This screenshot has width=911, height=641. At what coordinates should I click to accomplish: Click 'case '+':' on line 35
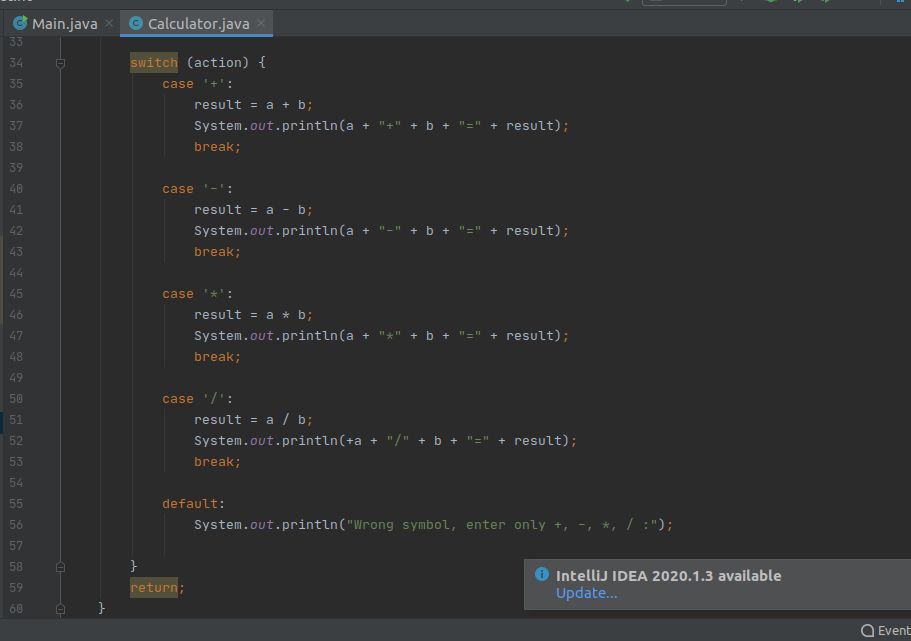198,84
